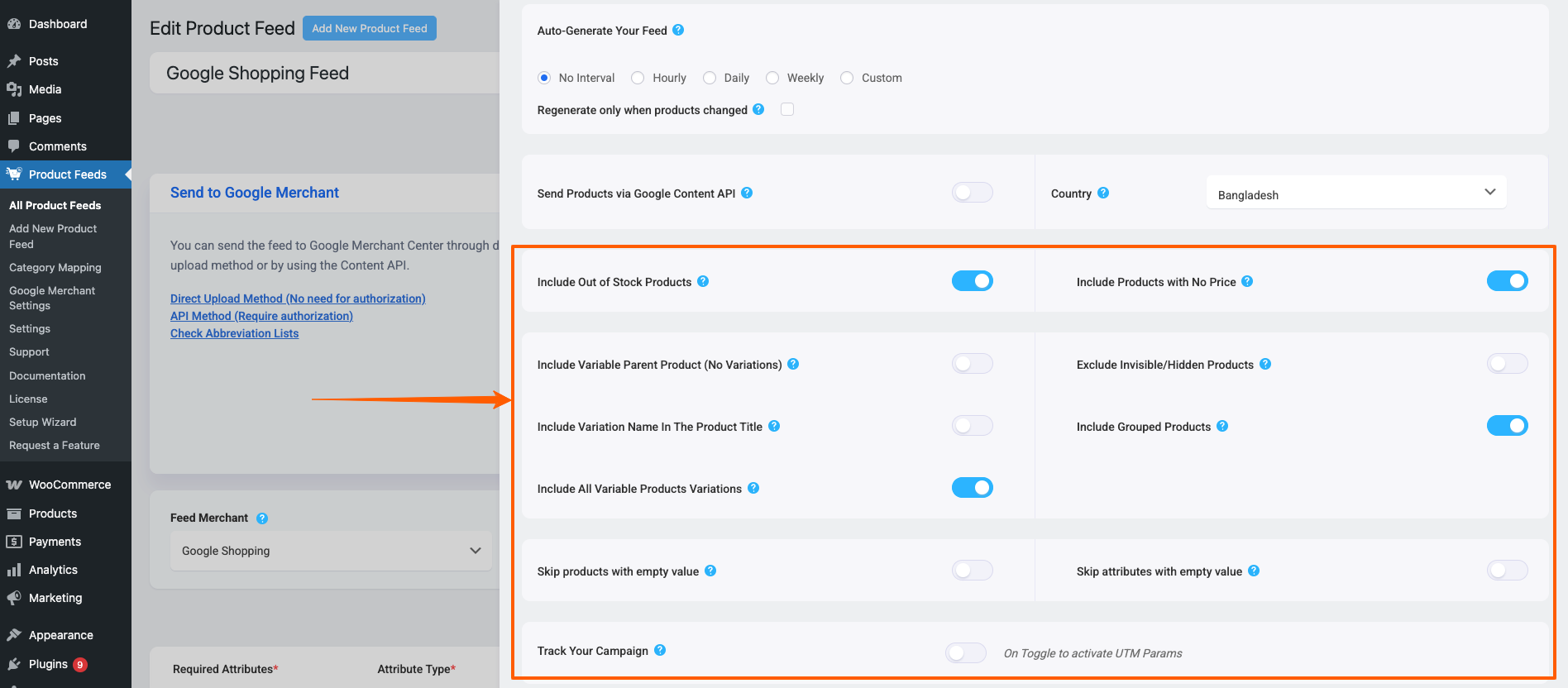This screenshot has width=1568, height=688.
Task: Open help tooltip for Auto-Generate Your Feed
Action: point(678,30)
